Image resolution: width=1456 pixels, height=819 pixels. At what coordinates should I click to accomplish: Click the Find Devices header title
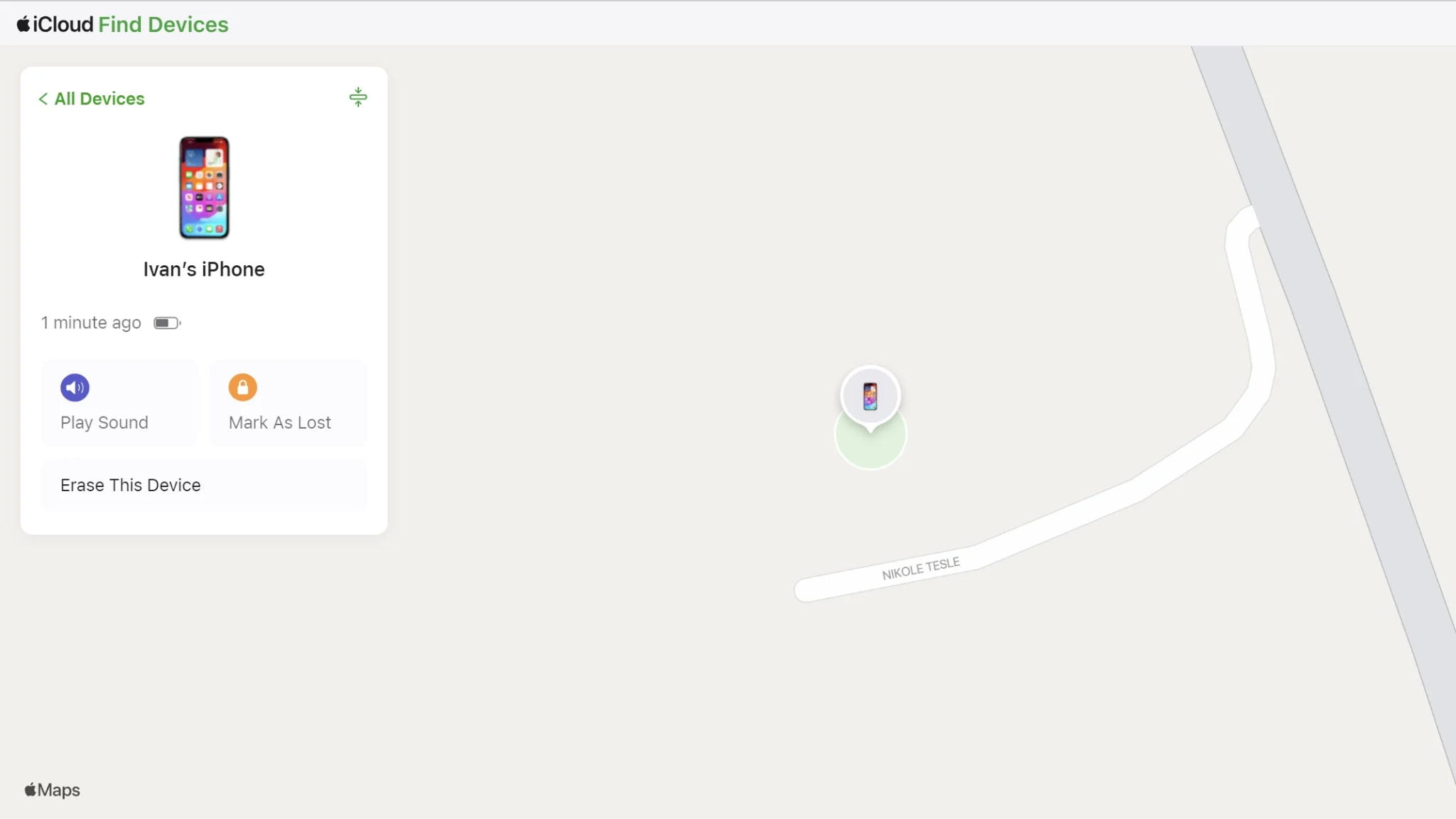164,24
